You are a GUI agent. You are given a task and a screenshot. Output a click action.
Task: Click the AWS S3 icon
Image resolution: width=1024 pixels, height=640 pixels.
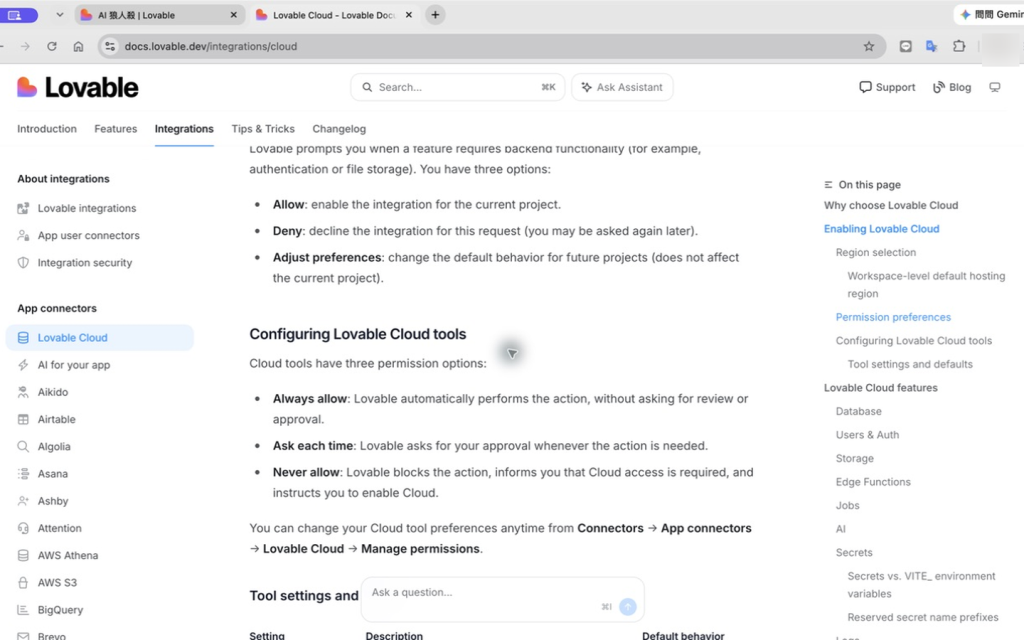point(23,583)
